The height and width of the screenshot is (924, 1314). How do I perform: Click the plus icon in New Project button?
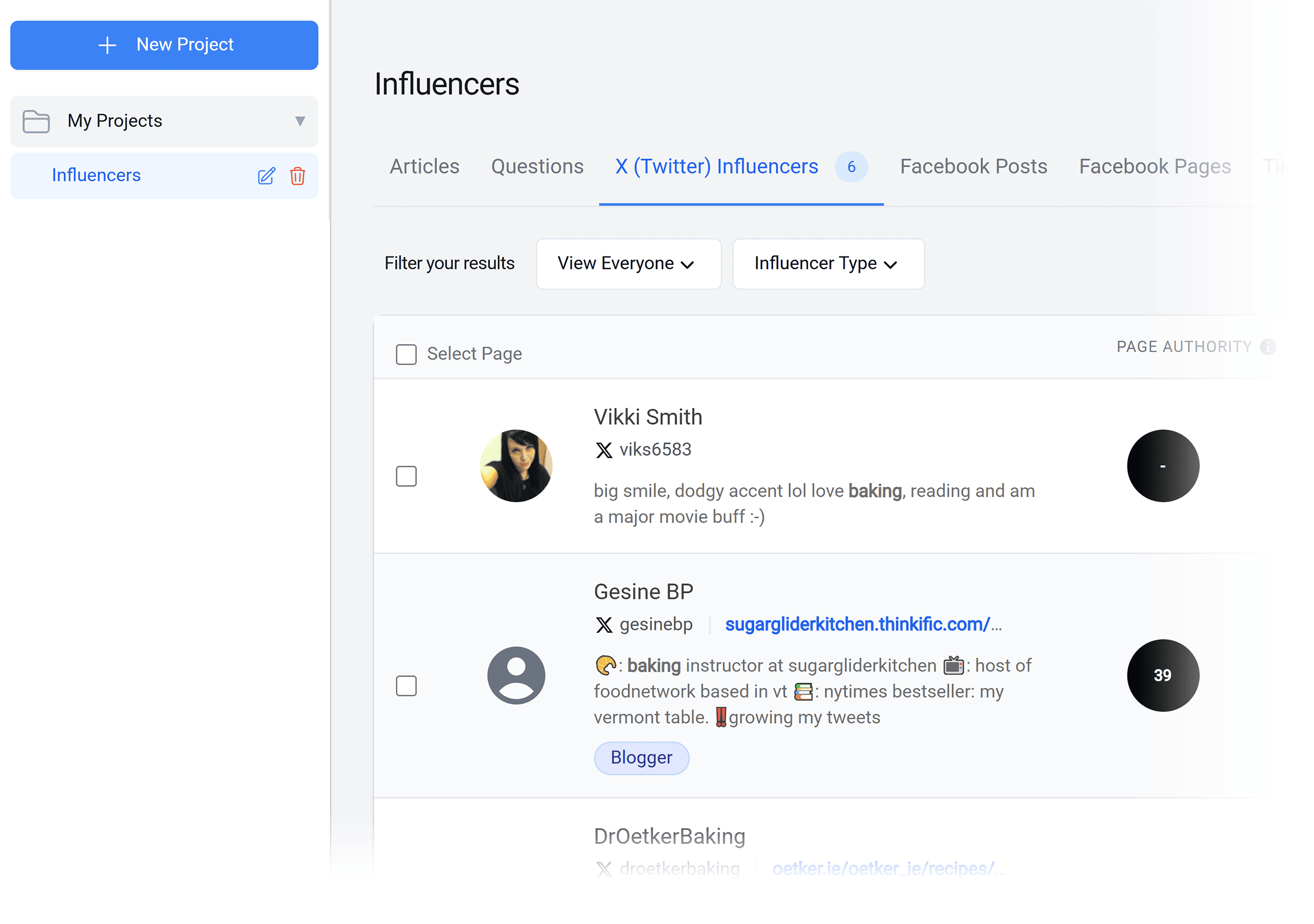click(x=108, y=45)
